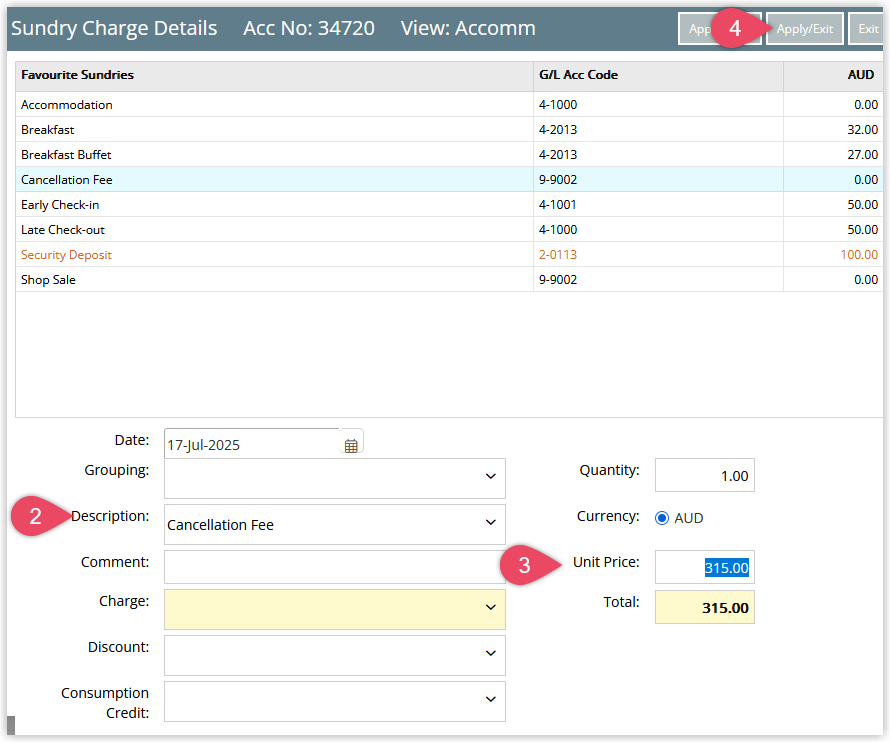Click the 50.00 amount for Early Check-in
The height and width of the screenshot is (743, 891).
pyautogui.click(x=863, y=204)
